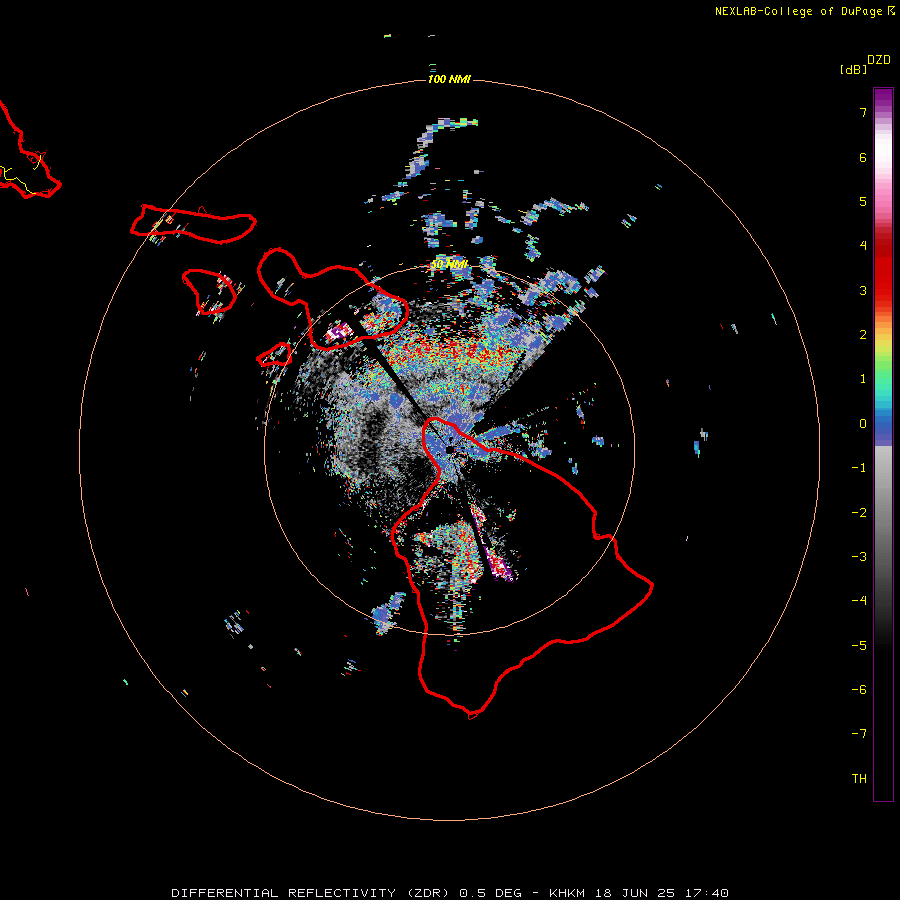The height and width of the screenshot is (900, 900).
Task: Click the '-2' value on the color scale
Action: point(859,513)
